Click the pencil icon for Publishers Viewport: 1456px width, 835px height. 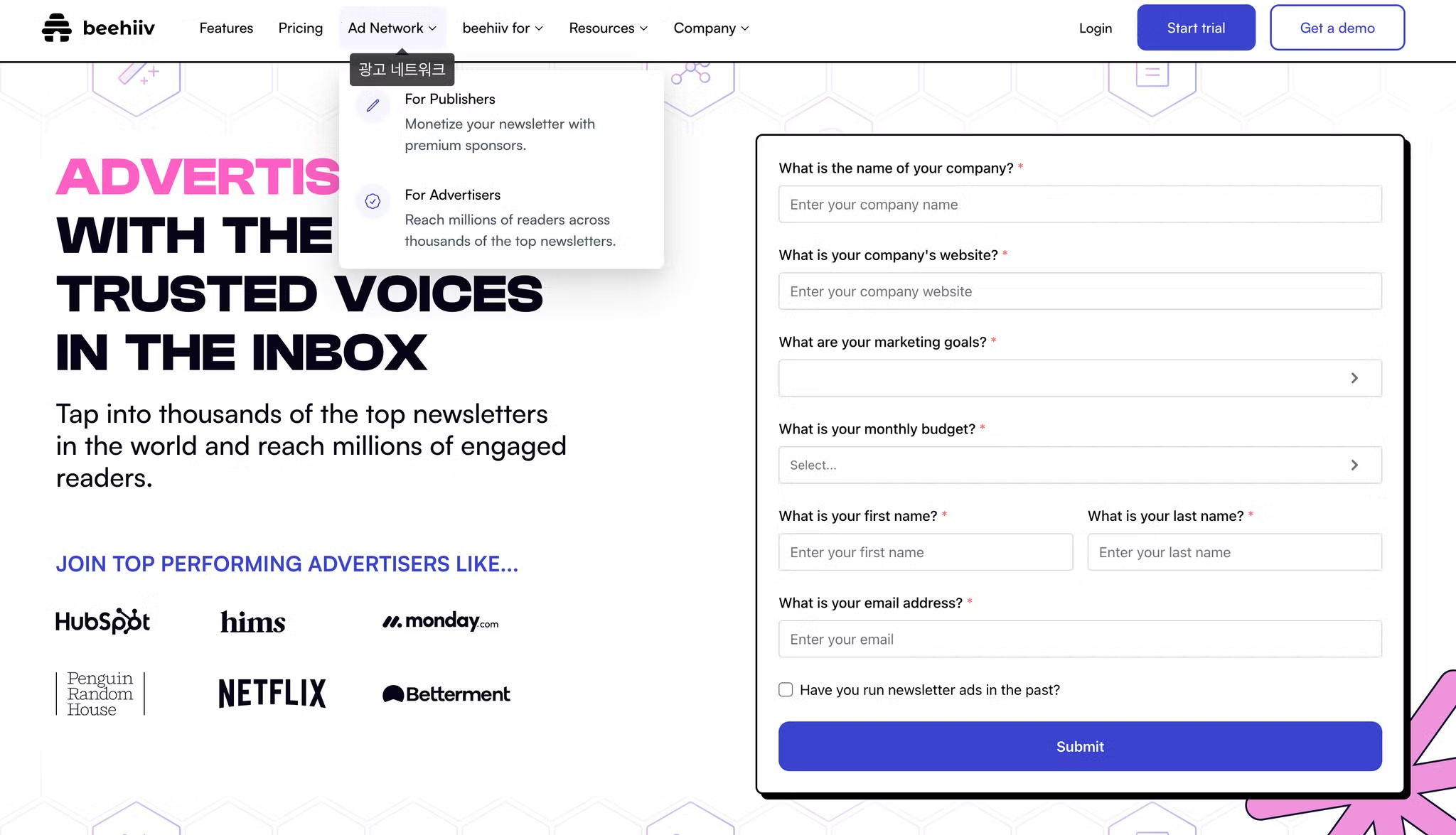[x=373, y=104]
